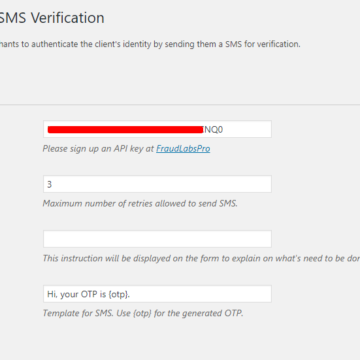
Task: Place cursor after NQ0 in API key field
Action: pos(224,130)
